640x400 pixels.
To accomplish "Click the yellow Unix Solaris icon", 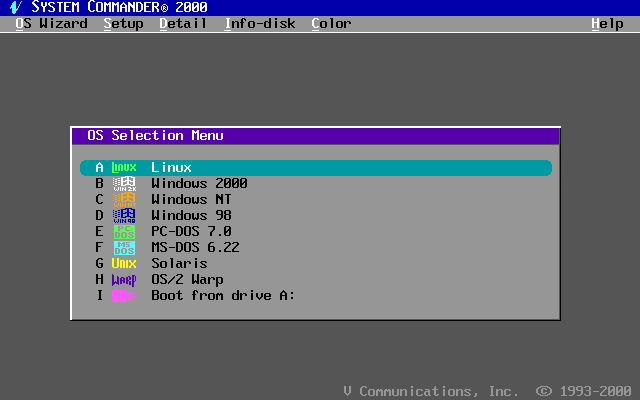I will tap(124, 264).
